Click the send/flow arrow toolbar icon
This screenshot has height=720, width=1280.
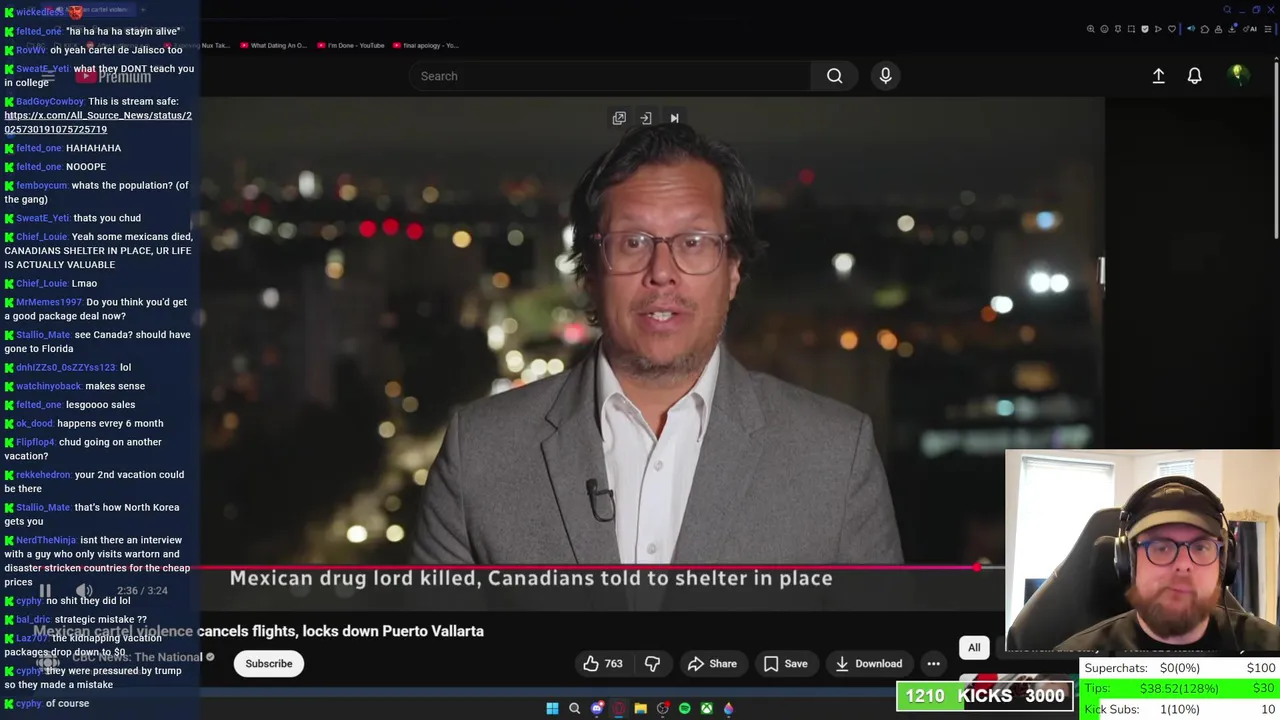(x=1158, y=29)
